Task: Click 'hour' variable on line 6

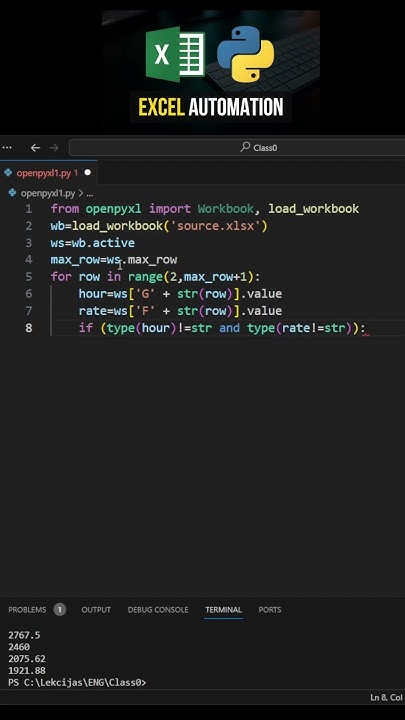Action: tap(92, 294)
